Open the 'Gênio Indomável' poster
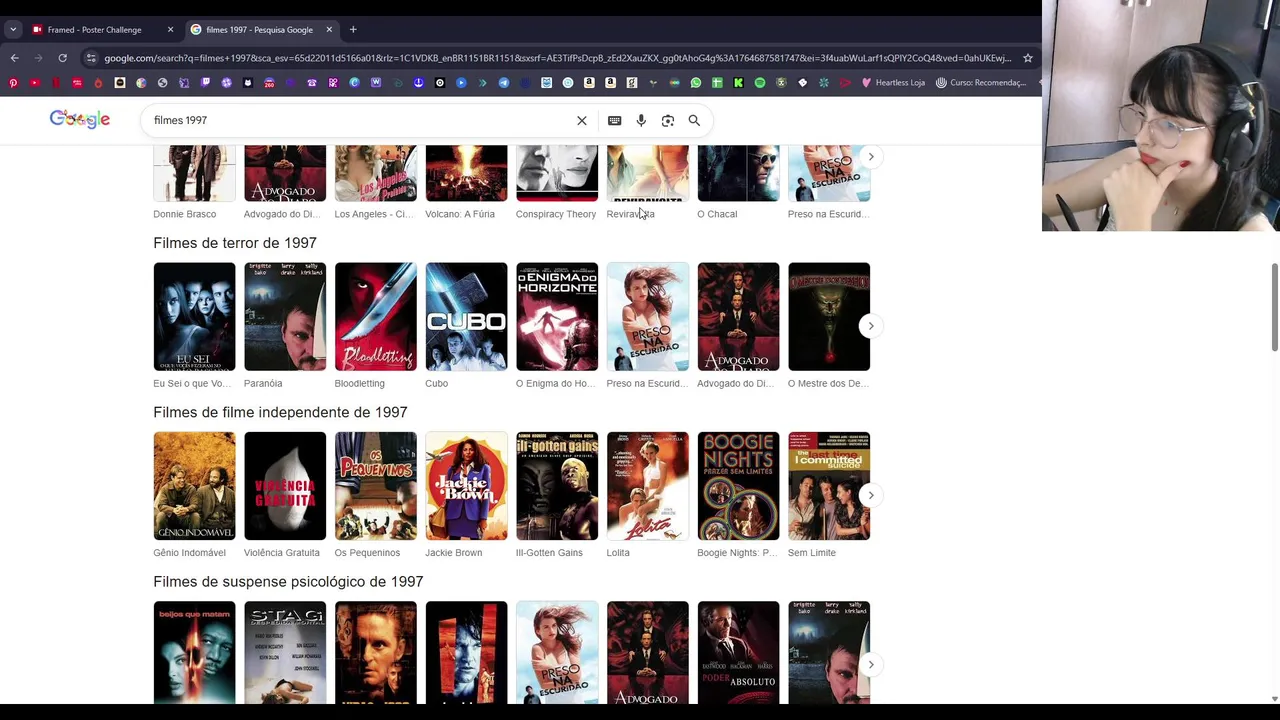Image resolution: width=1280 pixels, height=720 pixels. (194, 486)
